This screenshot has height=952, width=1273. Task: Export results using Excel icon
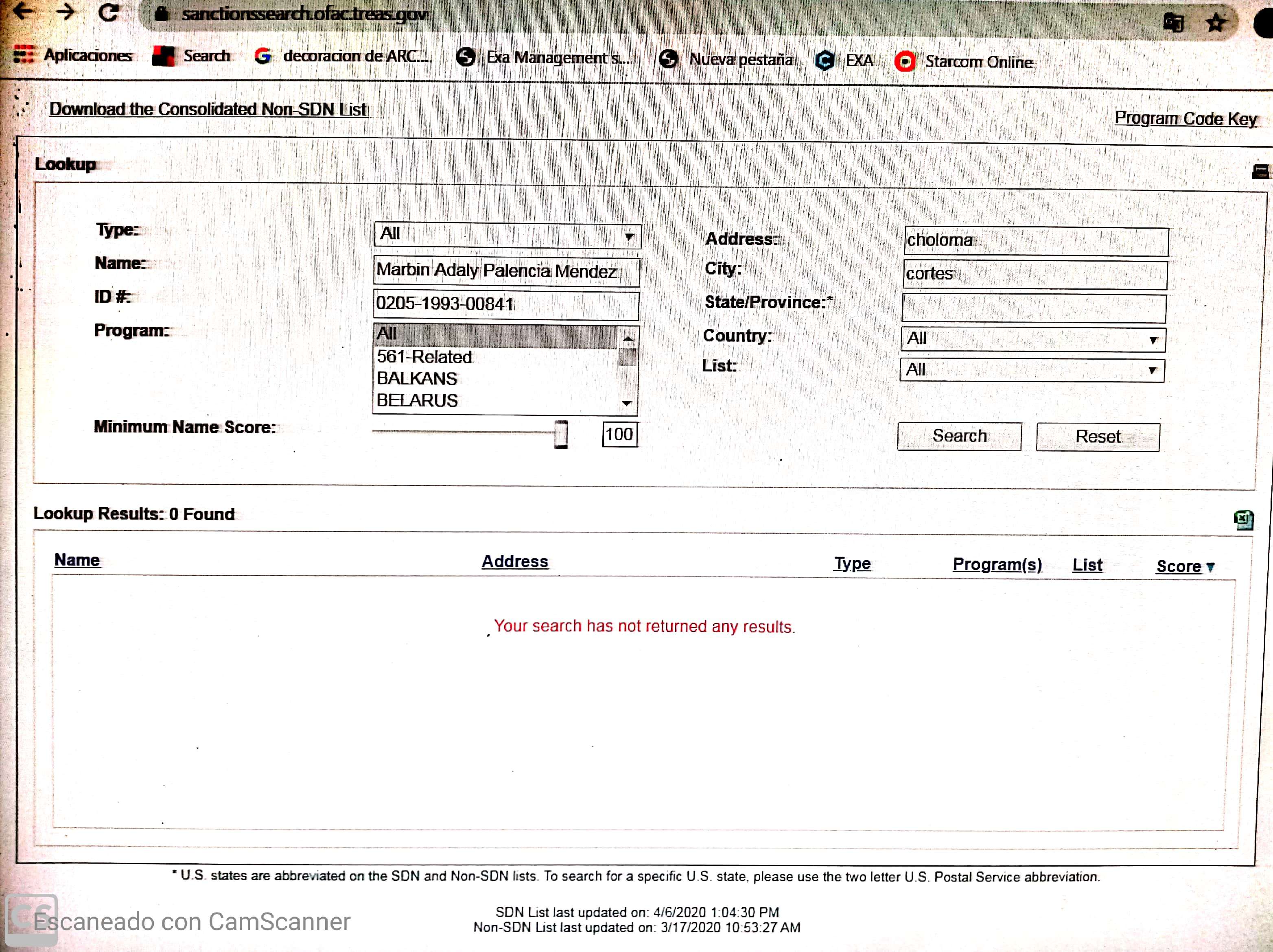[x=1244, y=520]
